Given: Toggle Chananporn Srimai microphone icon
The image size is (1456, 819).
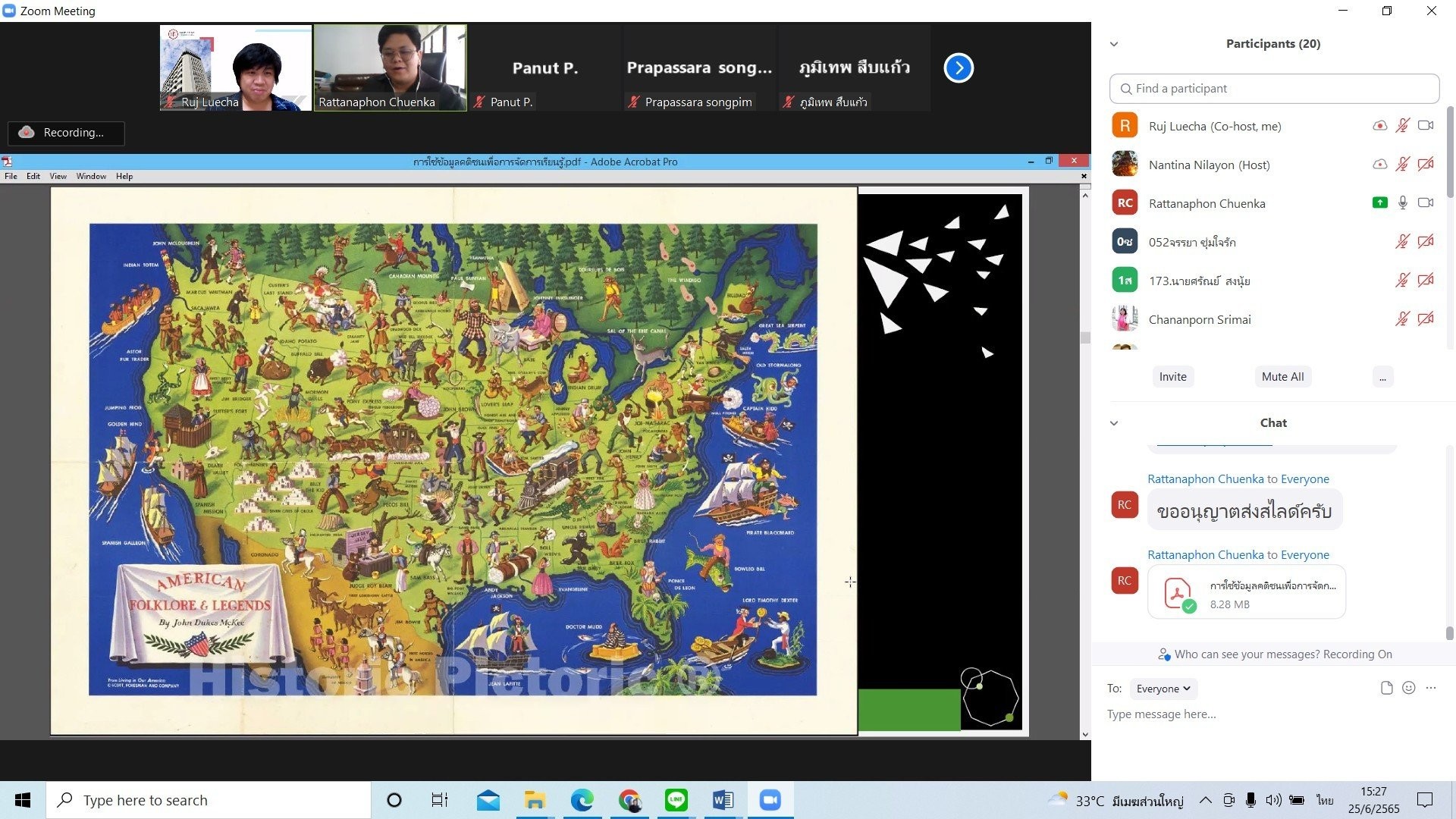Looking at the screenshot, I should (1402, 319).
